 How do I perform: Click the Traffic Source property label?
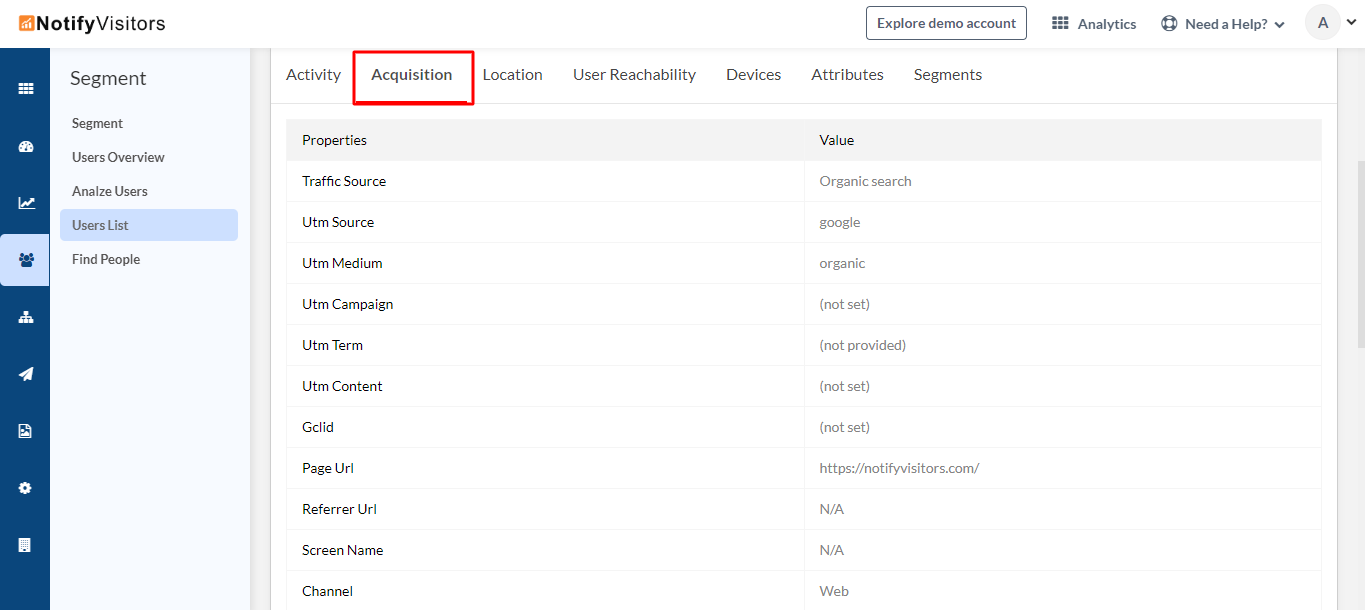[x=344, y=182]
